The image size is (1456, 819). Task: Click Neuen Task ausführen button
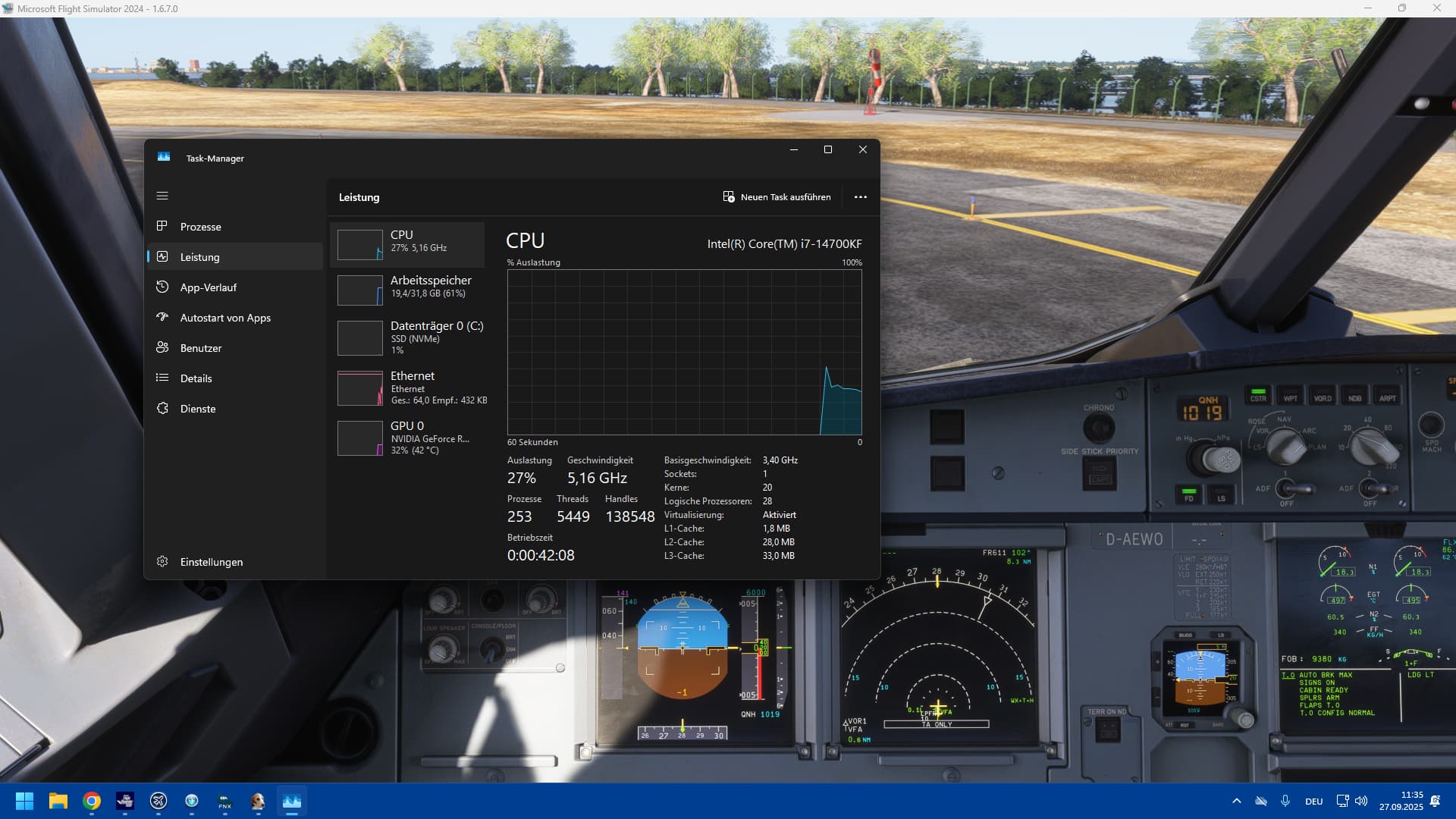click(x=777, y=197)
